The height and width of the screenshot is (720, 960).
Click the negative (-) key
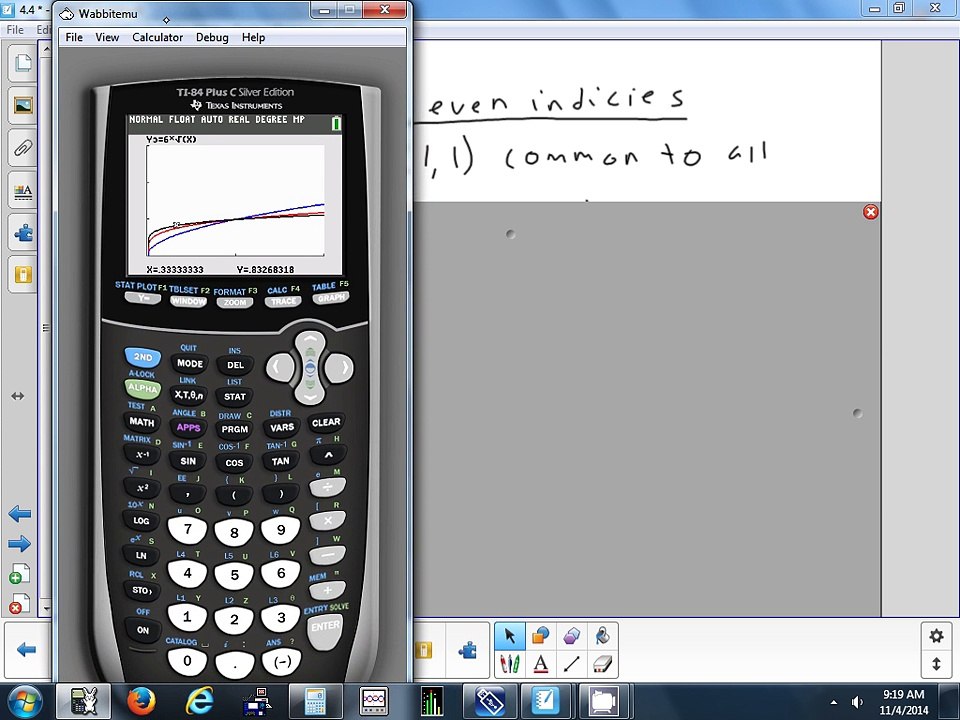tap(282, 662)
